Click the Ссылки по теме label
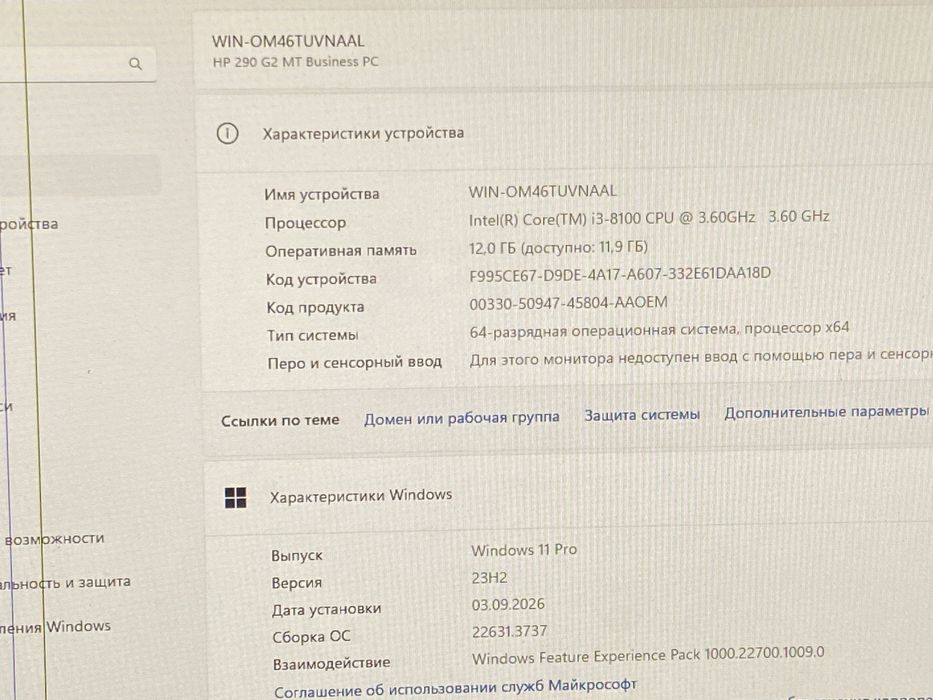The image size is (933, 700). coord(280,421)
